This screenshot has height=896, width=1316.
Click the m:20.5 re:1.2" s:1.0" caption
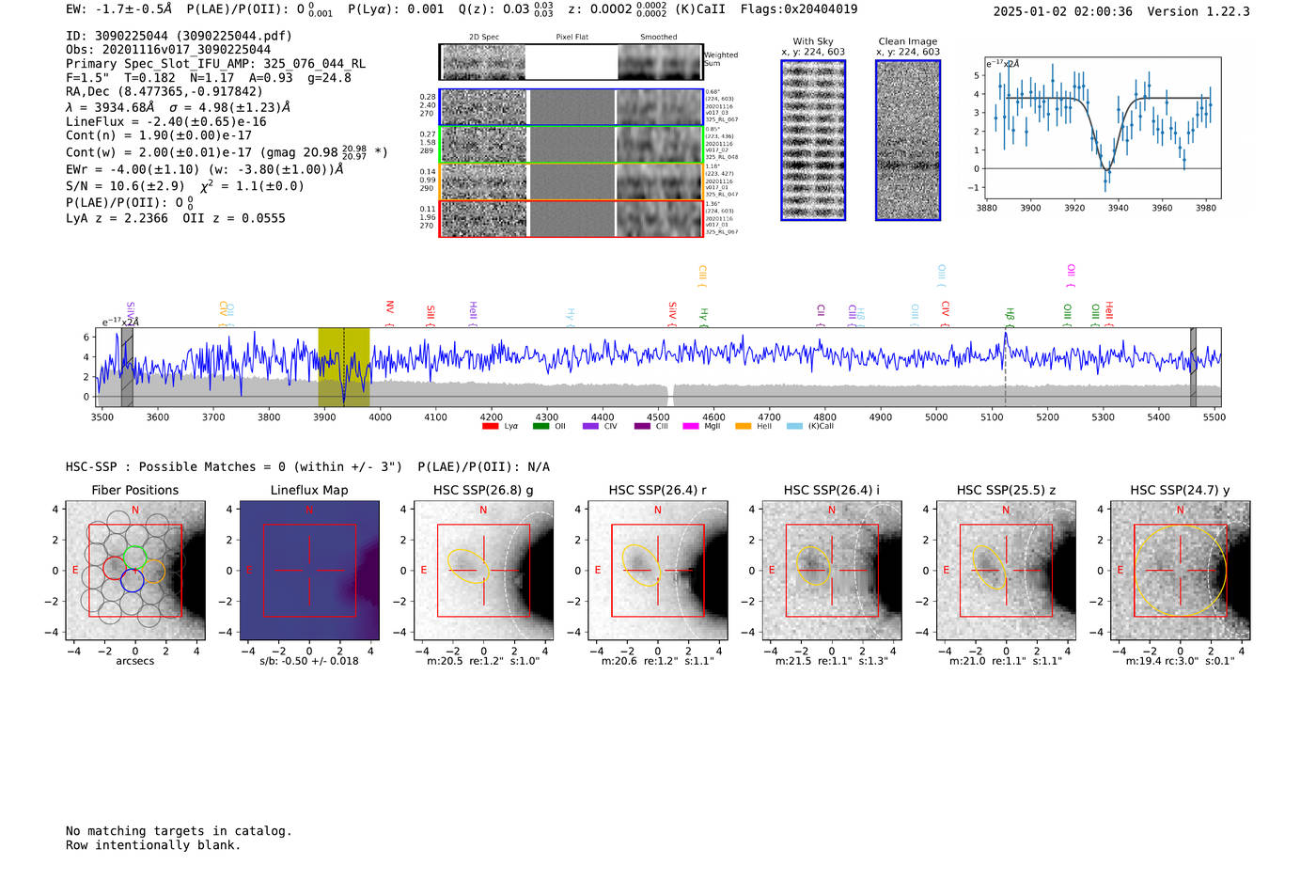tap(483, 661)
